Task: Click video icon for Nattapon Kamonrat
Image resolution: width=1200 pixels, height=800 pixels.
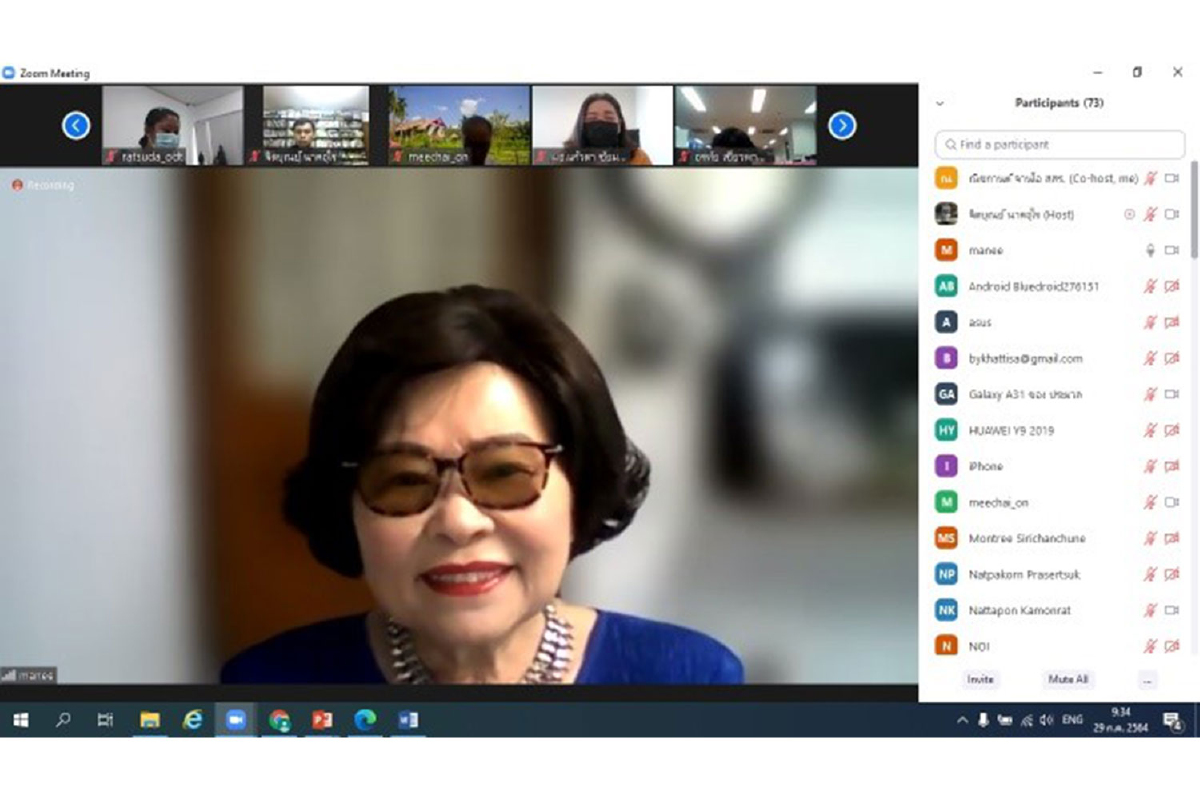Action: click(1172, 610)
